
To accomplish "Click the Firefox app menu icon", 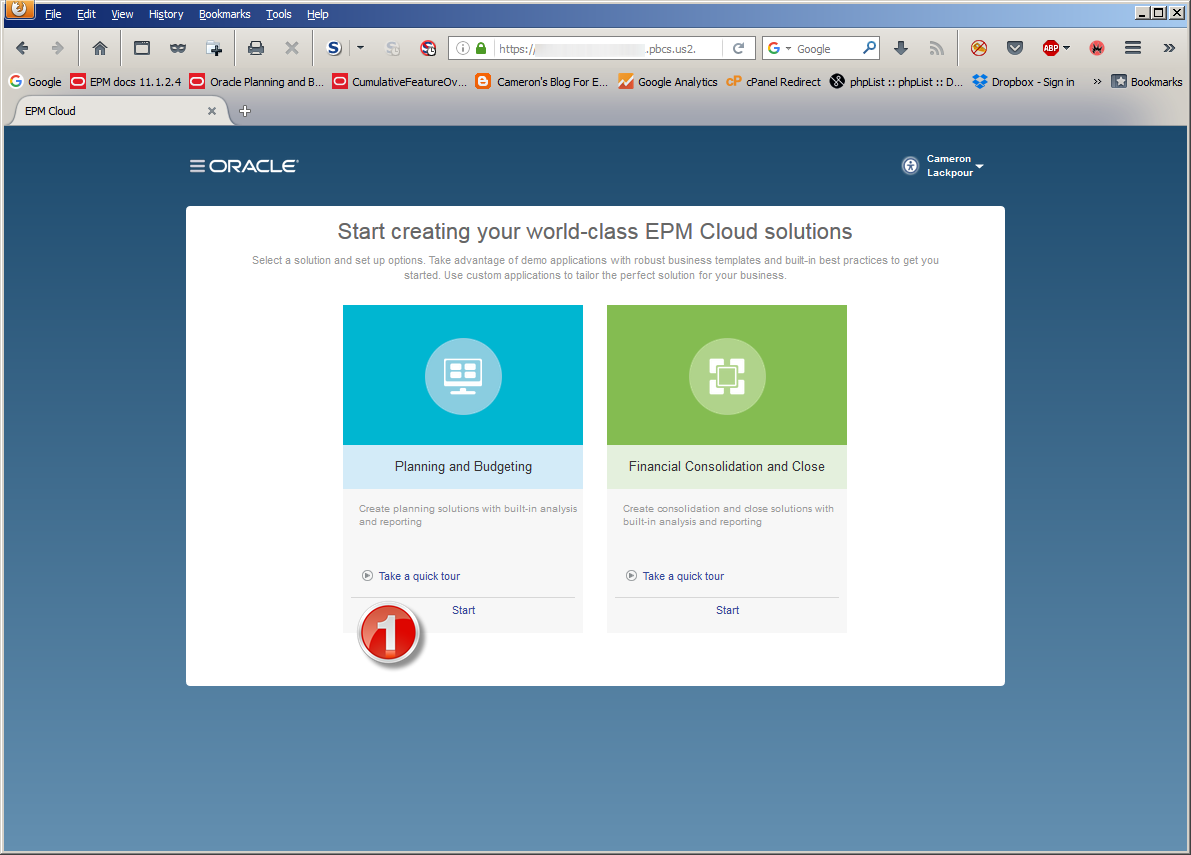I will [x=20, y=10].
